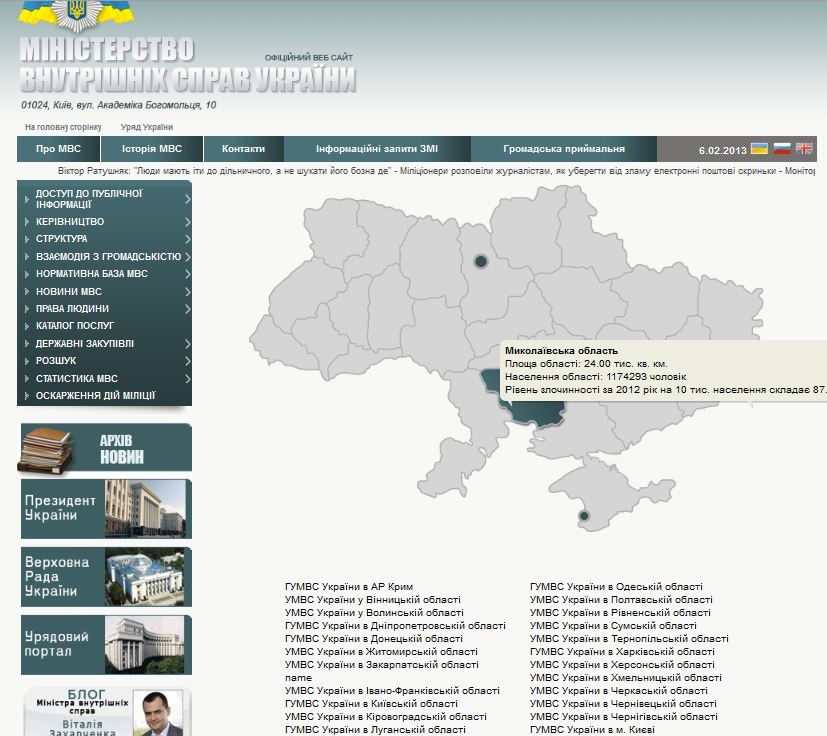This screenshot has width=827, height=736.
Task: Open the Верховна Рада України banner
Action: point(105,577)
